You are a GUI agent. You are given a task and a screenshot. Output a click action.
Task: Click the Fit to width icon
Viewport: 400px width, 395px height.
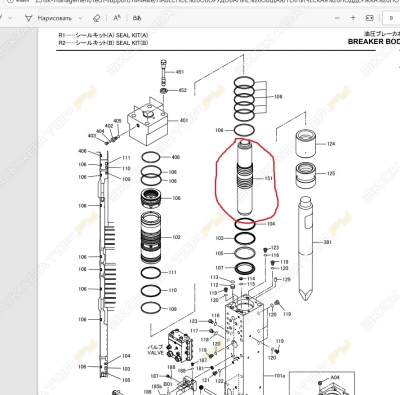pyautogui.click(x=370, y=18)
